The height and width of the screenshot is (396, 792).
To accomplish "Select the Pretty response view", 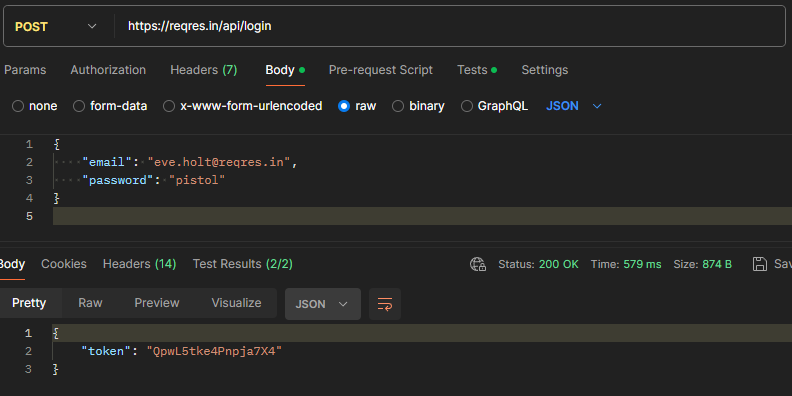I will click(x=29, y=303).
